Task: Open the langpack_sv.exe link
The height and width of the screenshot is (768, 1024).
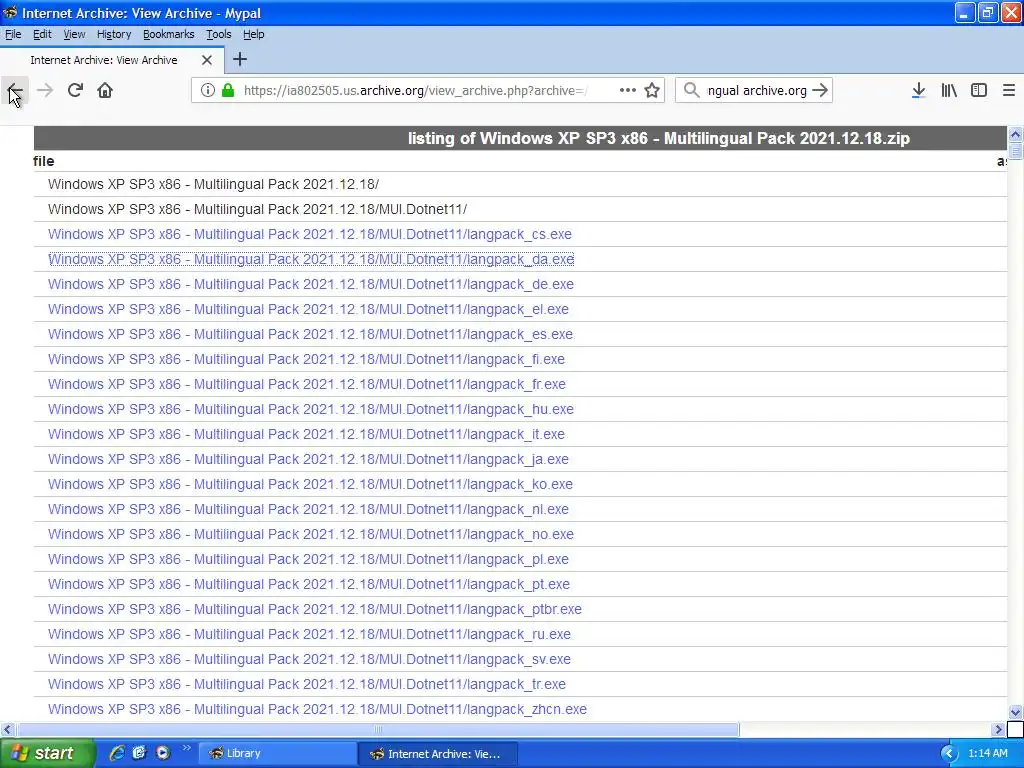Action: (x=310, y=659)
